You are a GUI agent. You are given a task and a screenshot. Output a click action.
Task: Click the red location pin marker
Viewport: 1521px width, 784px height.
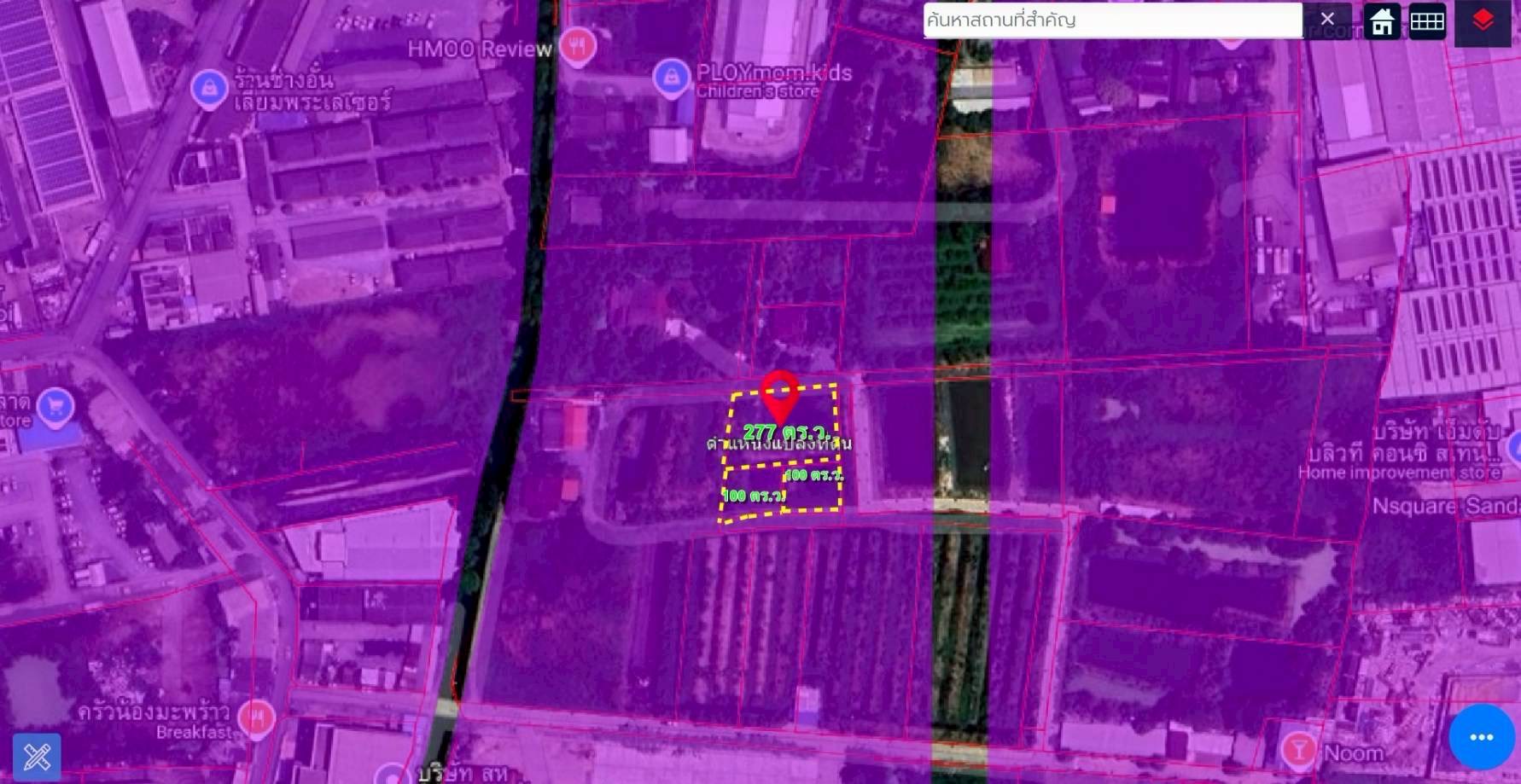pyautogui.click(x=779, y=396)
